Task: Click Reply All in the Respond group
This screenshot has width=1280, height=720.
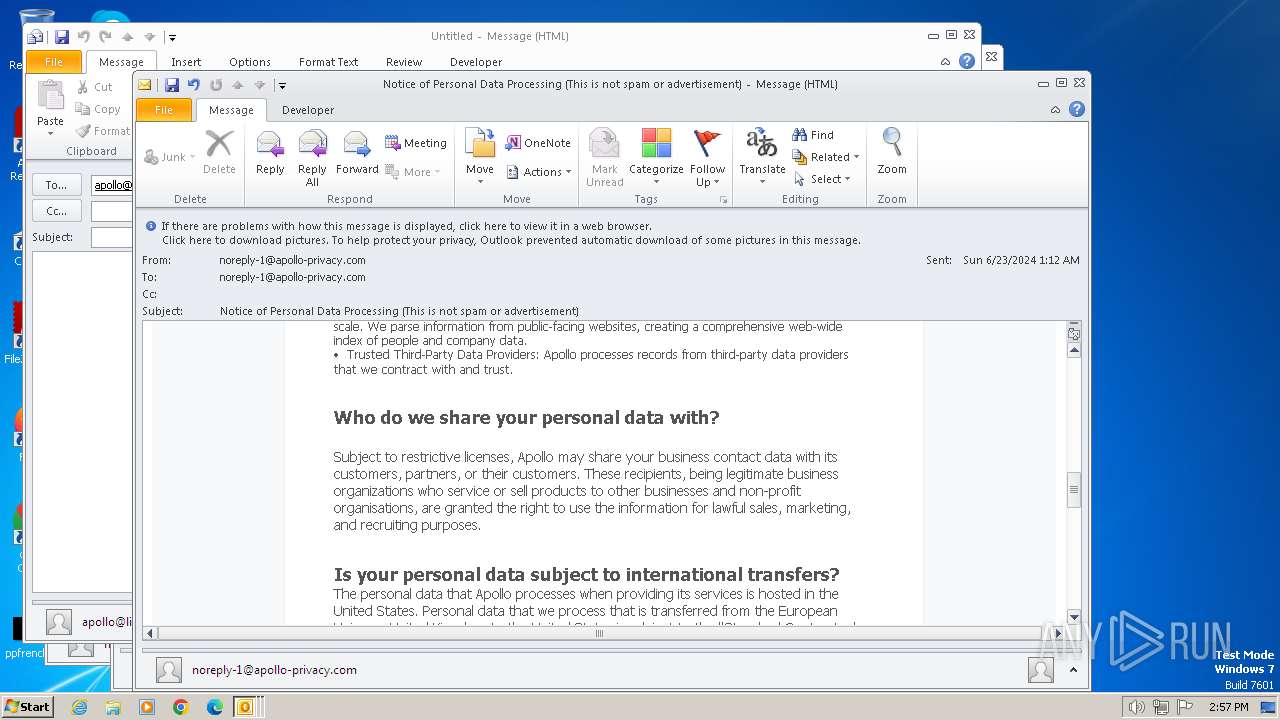Action: (312, 158)
